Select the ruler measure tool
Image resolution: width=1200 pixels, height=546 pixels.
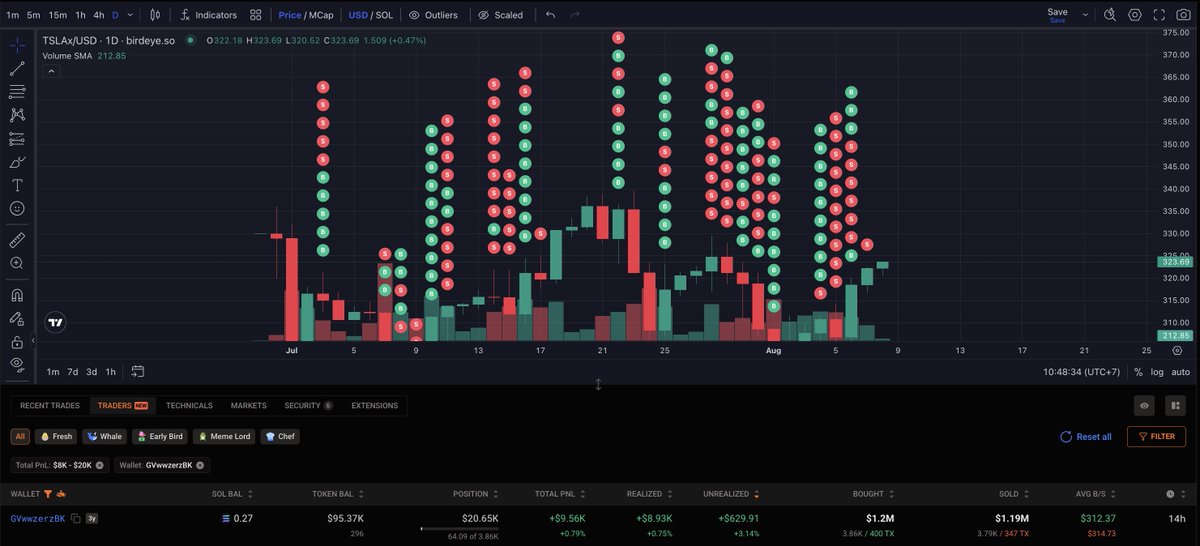pyautogui.click(x=17, y=240)
